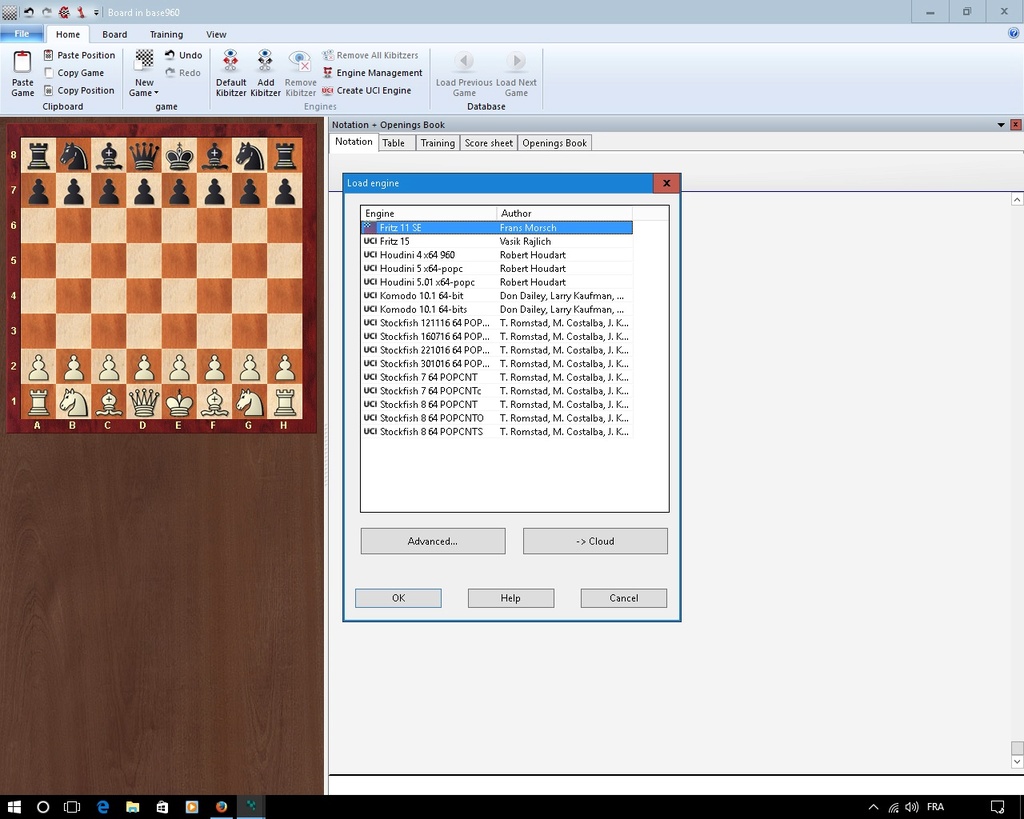Open Engine Management from the ribbon
Screen dimensions: 1024x819
click(372, 72)
